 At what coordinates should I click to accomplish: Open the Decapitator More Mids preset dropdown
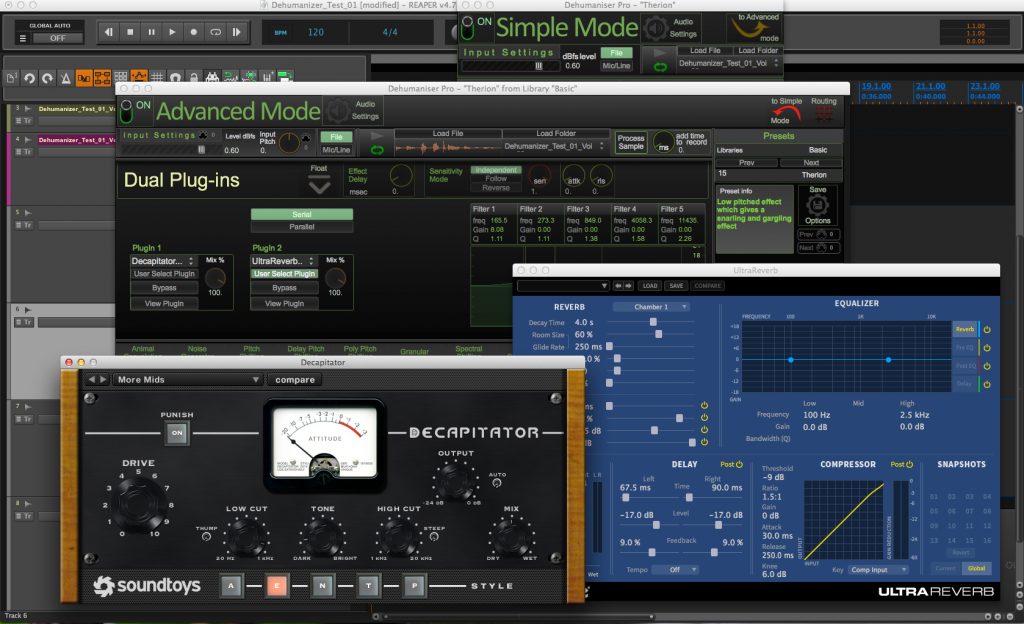click(187, 380)
